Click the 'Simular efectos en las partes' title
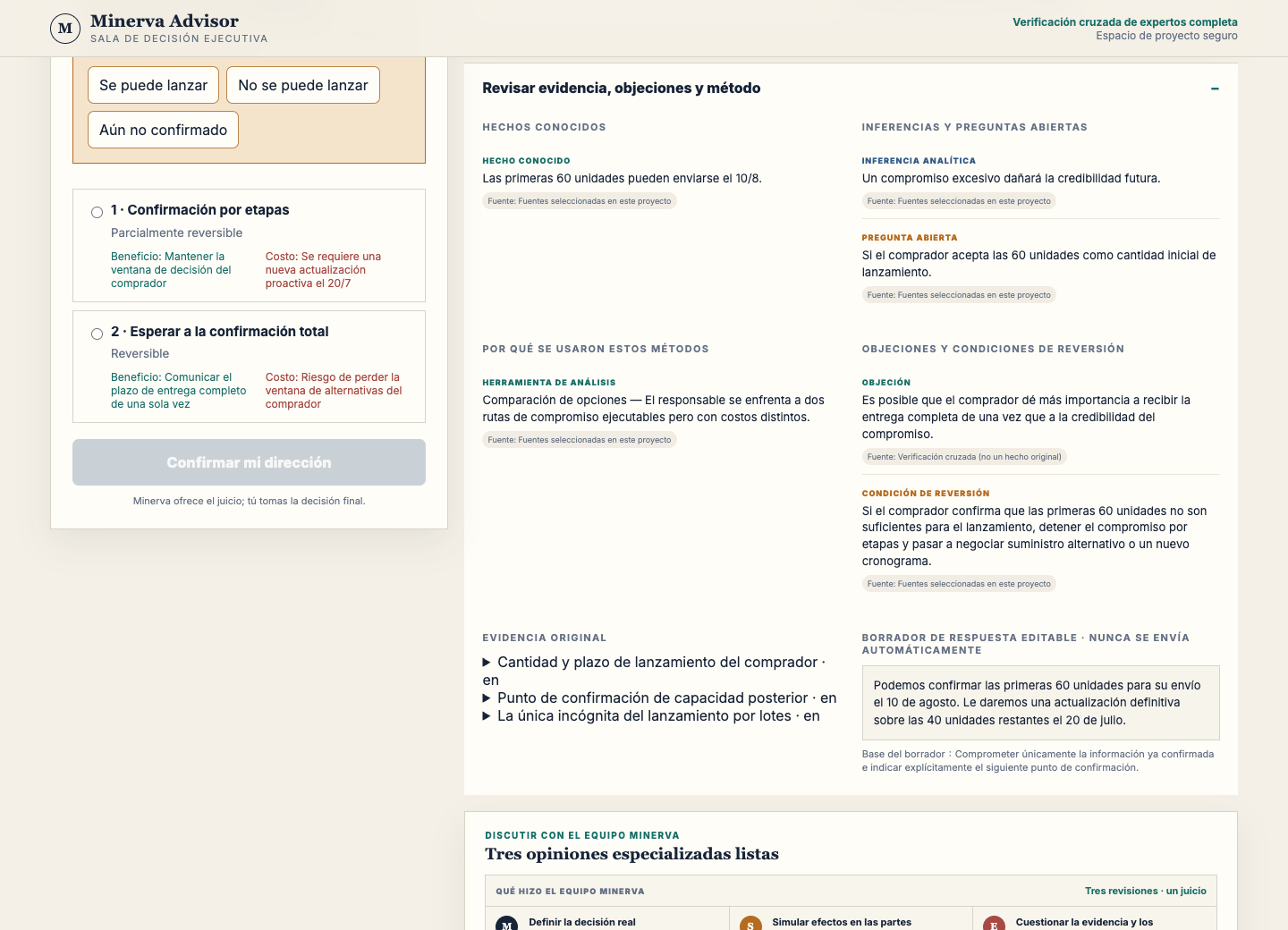This screenshot has height=930, width=1288. [842, 922]
